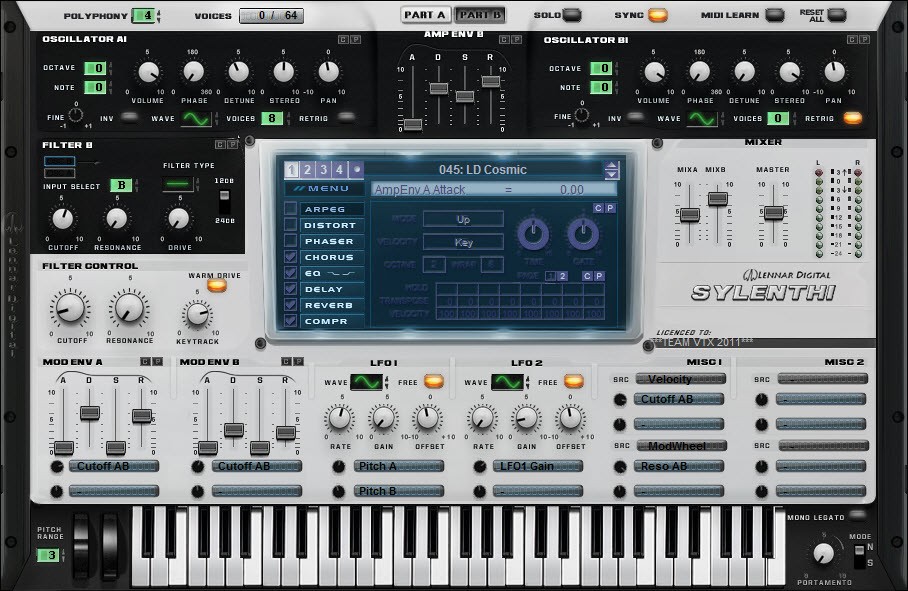Enable MIDI Learn

[x=774, y=15]
